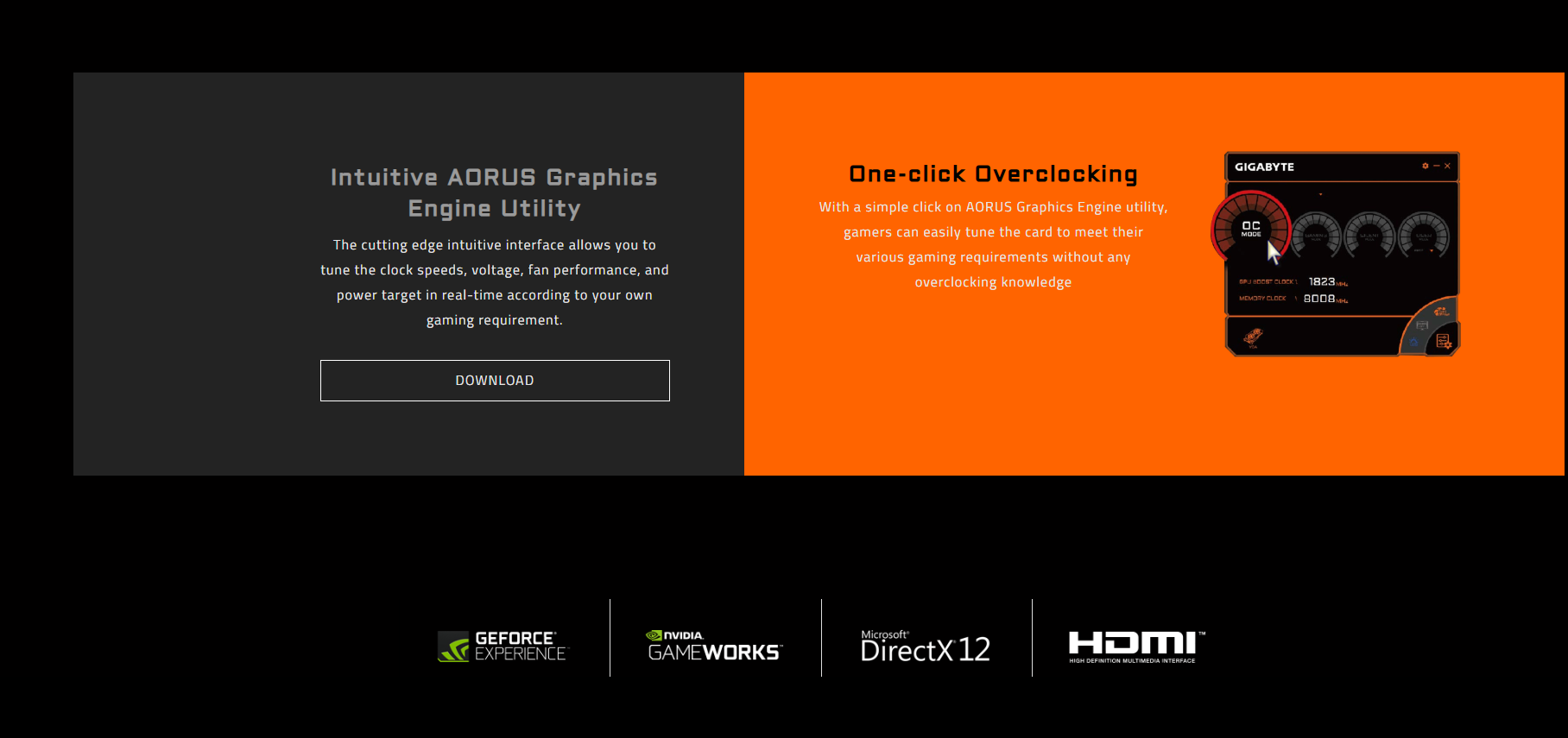The image size is (1568, 738).
Task: Open the gear settings icon in GIGABYTE window
Action: [x=1425, y=166]
